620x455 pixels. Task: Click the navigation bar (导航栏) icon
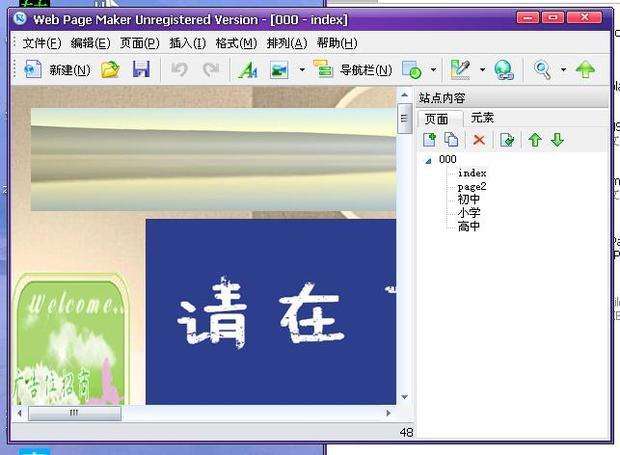coord(323,69)
